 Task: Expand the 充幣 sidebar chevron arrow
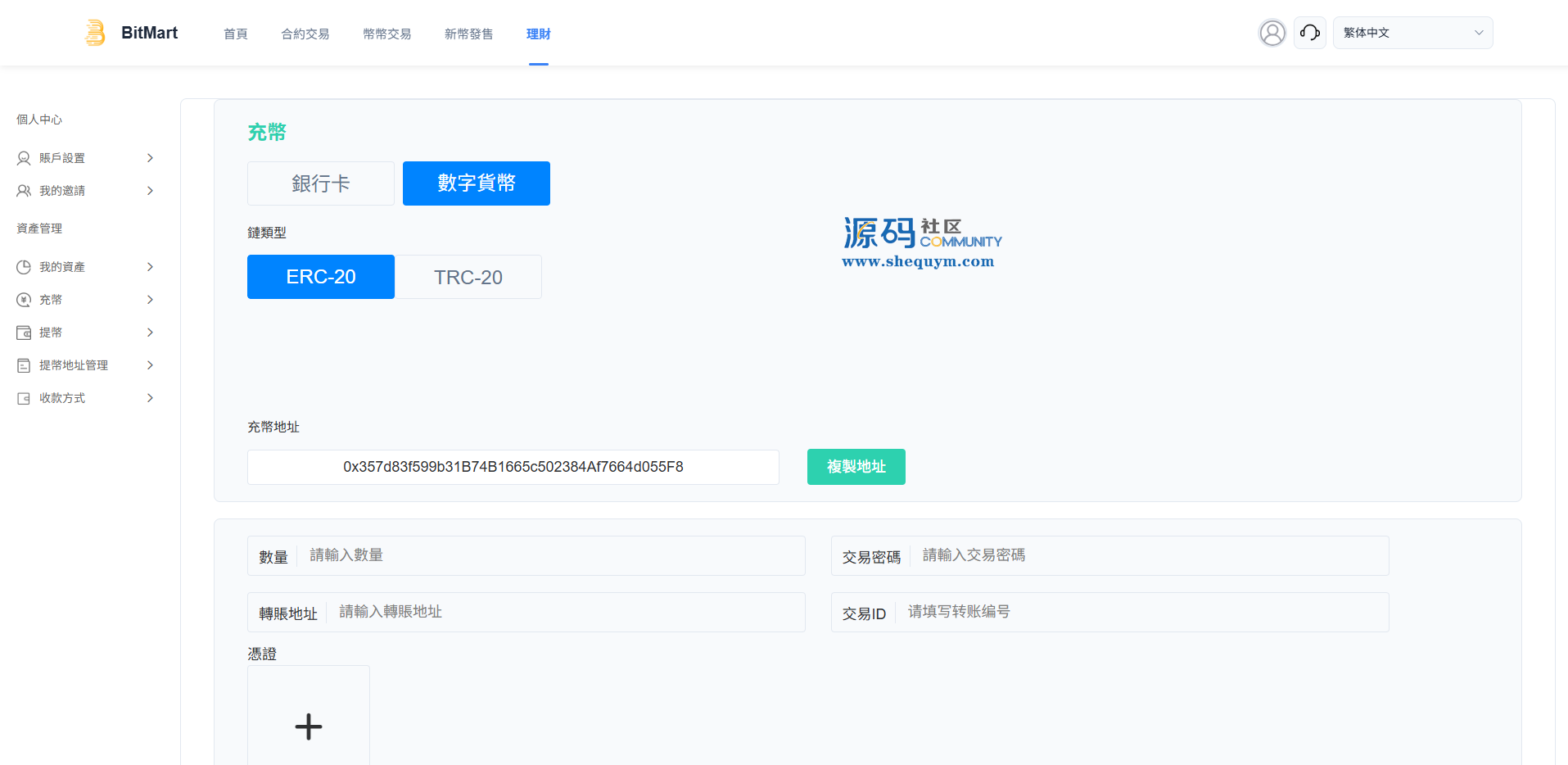150,300
